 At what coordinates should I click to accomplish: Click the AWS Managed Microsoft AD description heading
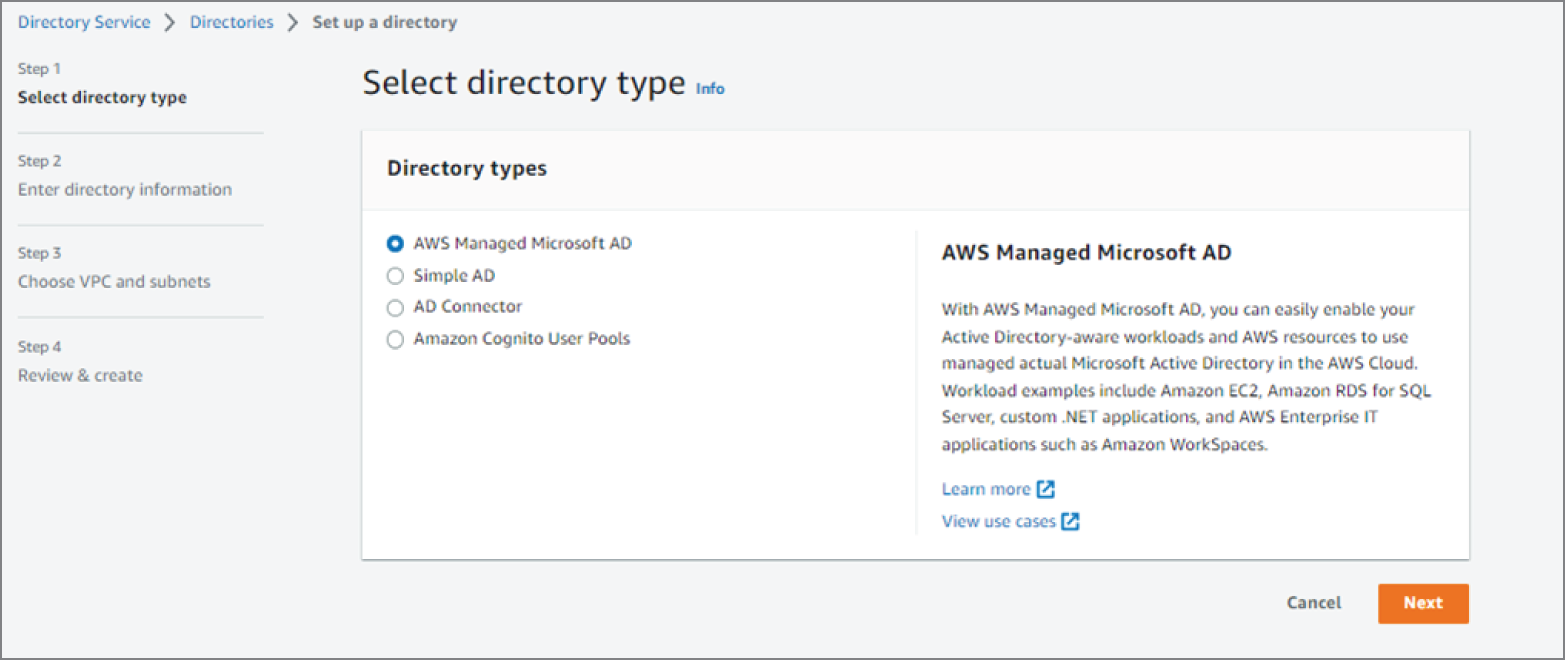(1087, 253)
